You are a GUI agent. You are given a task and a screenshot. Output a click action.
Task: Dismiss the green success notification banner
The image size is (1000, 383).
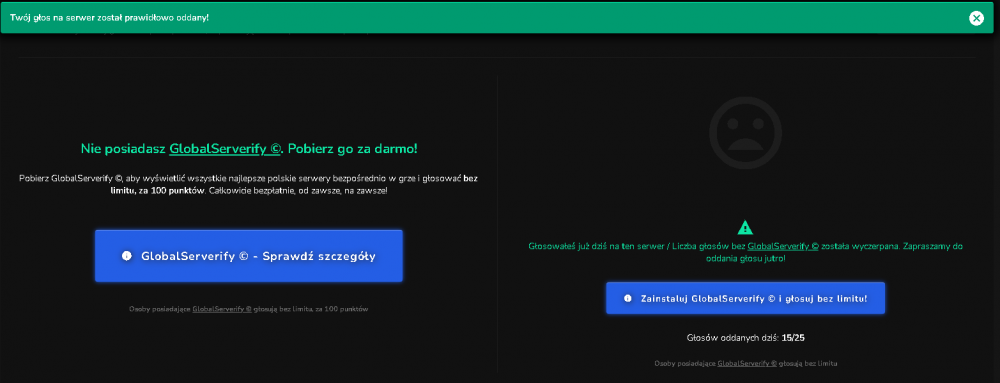(x=976, y=18)
